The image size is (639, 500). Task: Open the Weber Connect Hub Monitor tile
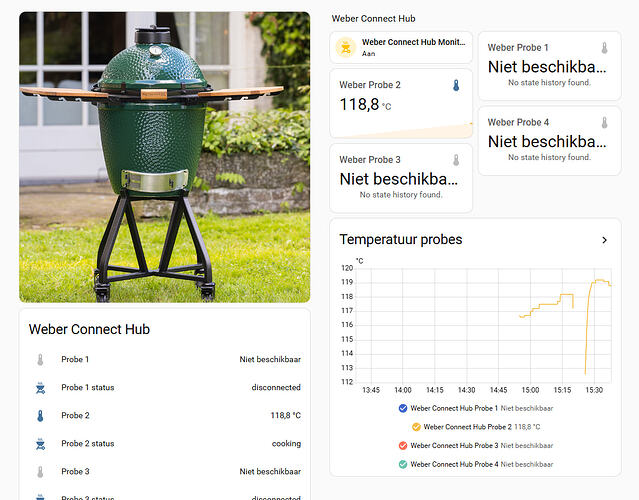[401, 48]
